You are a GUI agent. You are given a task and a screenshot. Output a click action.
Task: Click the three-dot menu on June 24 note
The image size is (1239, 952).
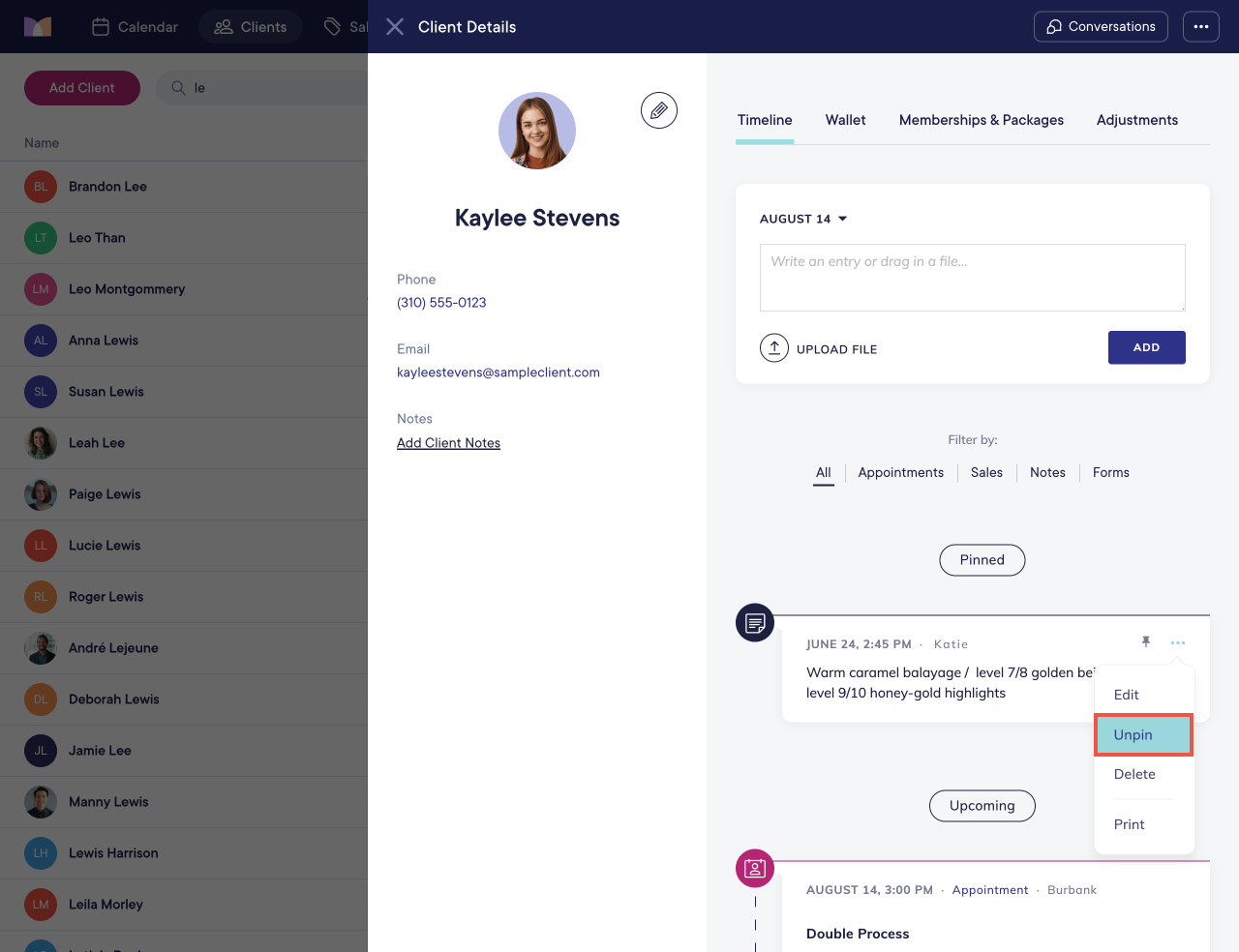pyautogui.click(x=1178, y=642)
